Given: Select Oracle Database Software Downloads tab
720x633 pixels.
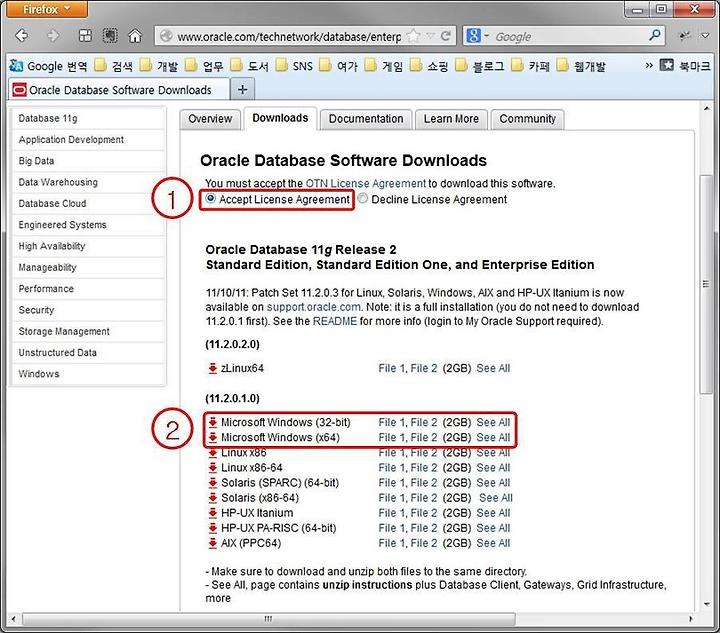Looking at the screenshot, I should tap(119, 90).
